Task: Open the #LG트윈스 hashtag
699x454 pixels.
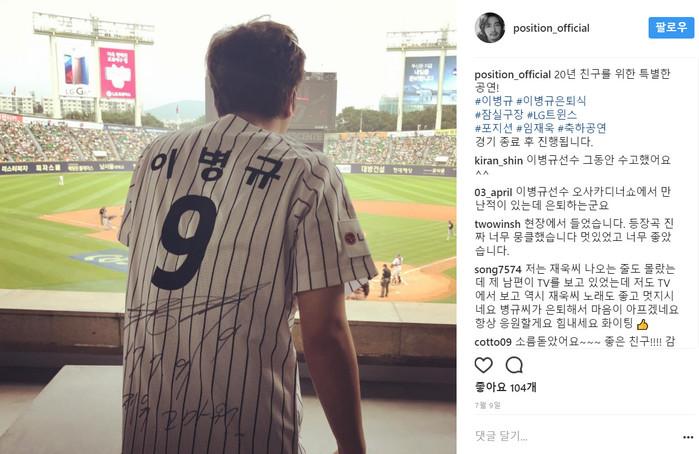Action: (x=552, y=115)
